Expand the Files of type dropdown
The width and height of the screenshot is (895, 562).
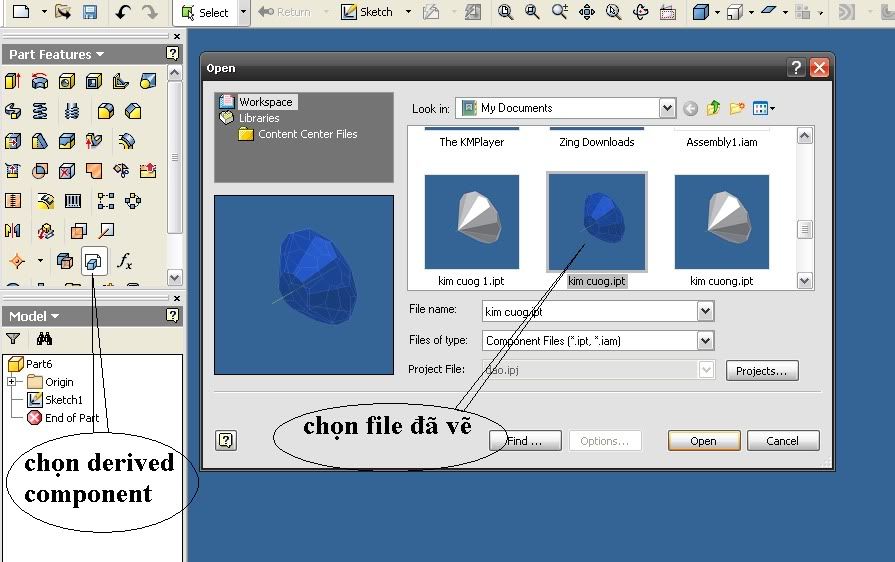706,341
